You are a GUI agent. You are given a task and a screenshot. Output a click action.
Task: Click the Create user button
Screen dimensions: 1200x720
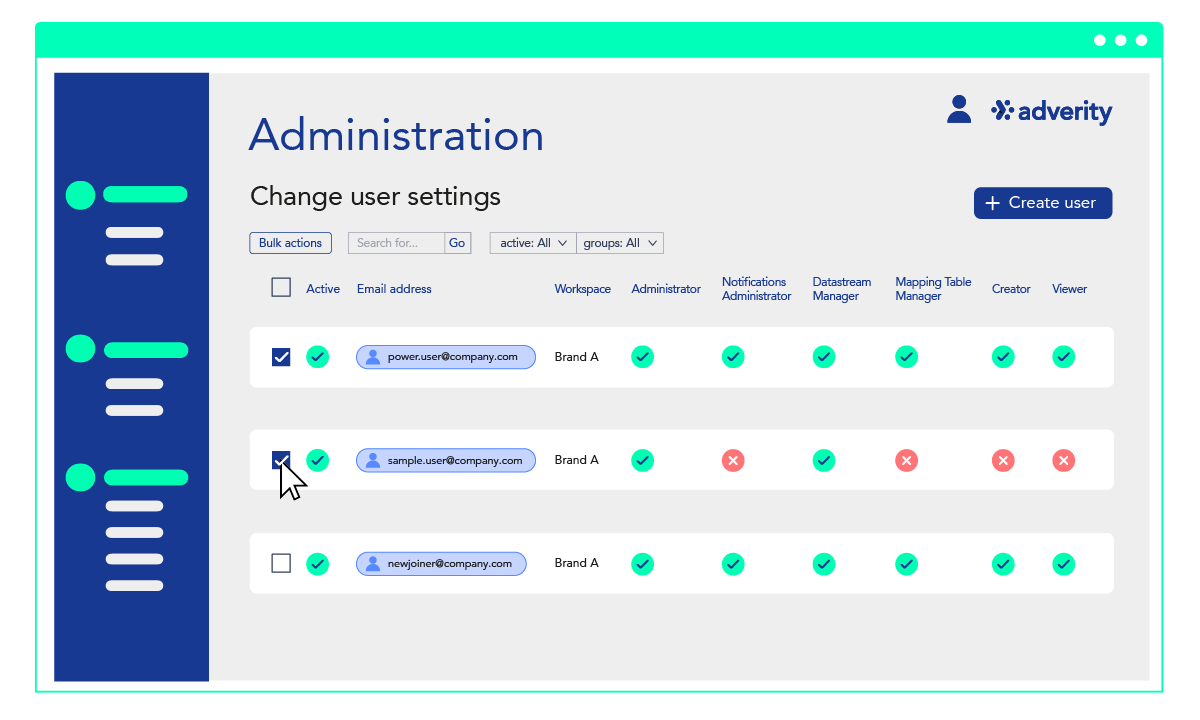pyautogui.click(x=1042, y=203)
